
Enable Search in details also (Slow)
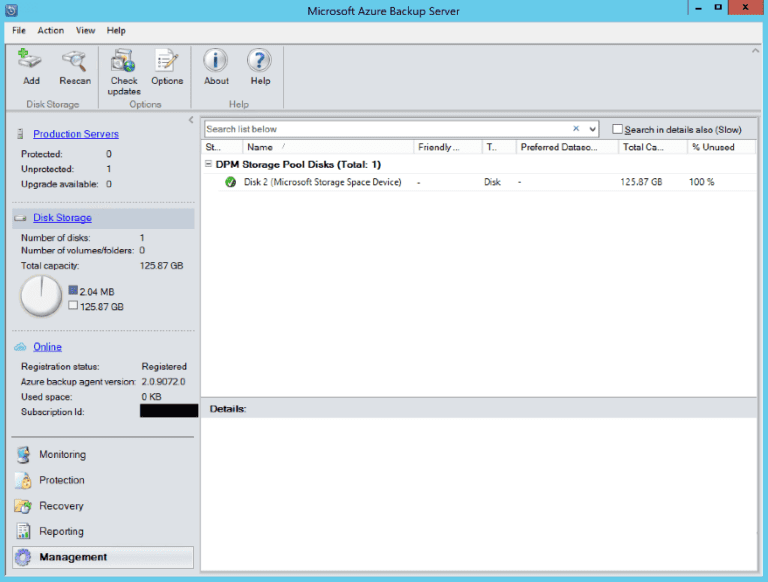[x=617, y=129]
